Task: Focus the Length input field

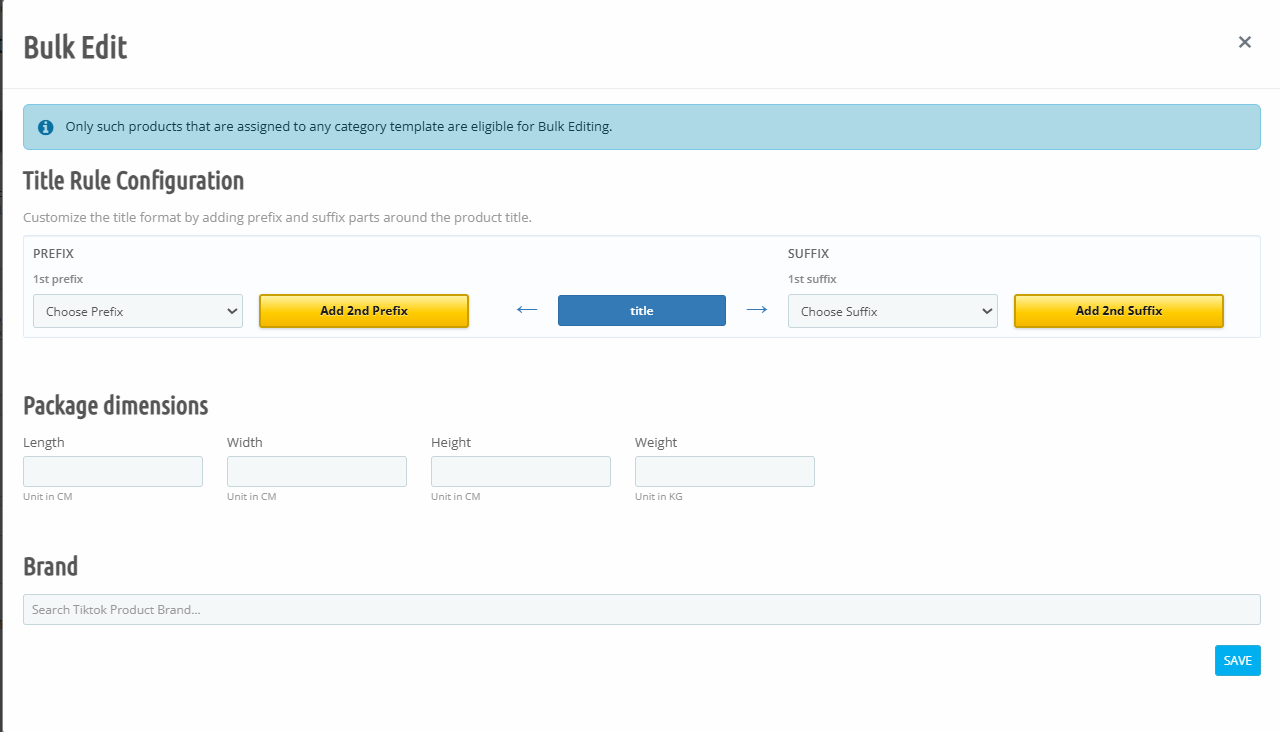Action: [113, 472]
